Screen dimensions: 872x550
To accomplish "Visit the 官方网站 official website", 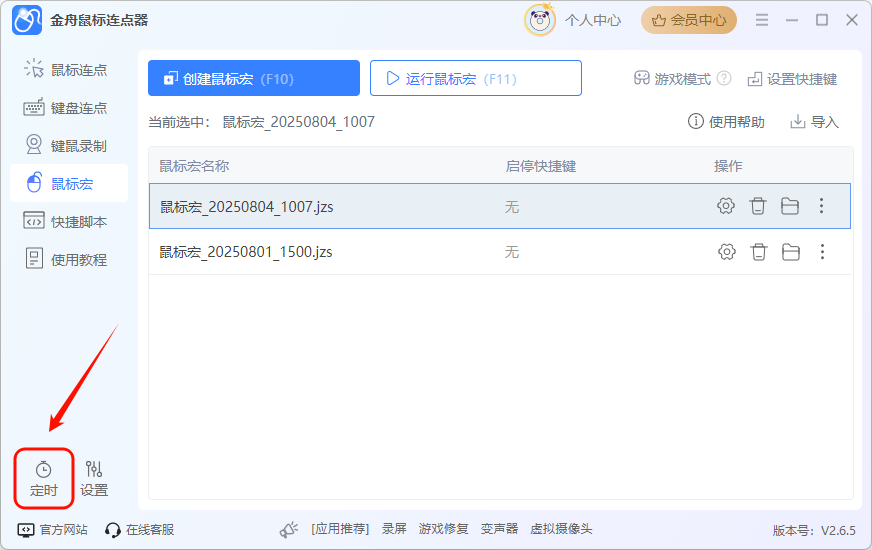I will pyautogui.click(x=53, y=529).
